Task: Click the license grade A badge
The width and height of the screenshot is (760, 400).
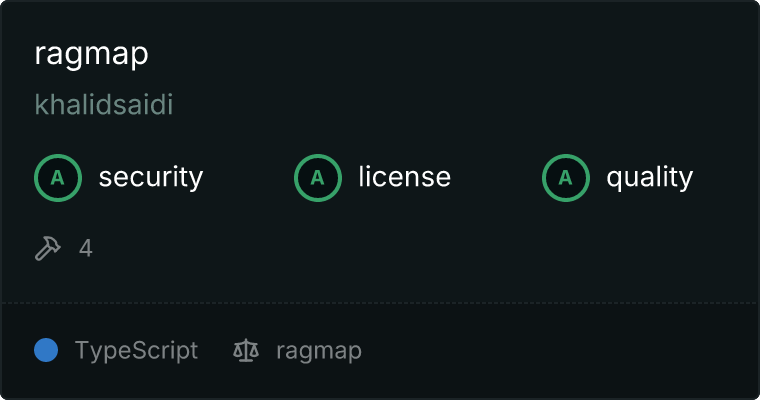Action: click(317, 178)
